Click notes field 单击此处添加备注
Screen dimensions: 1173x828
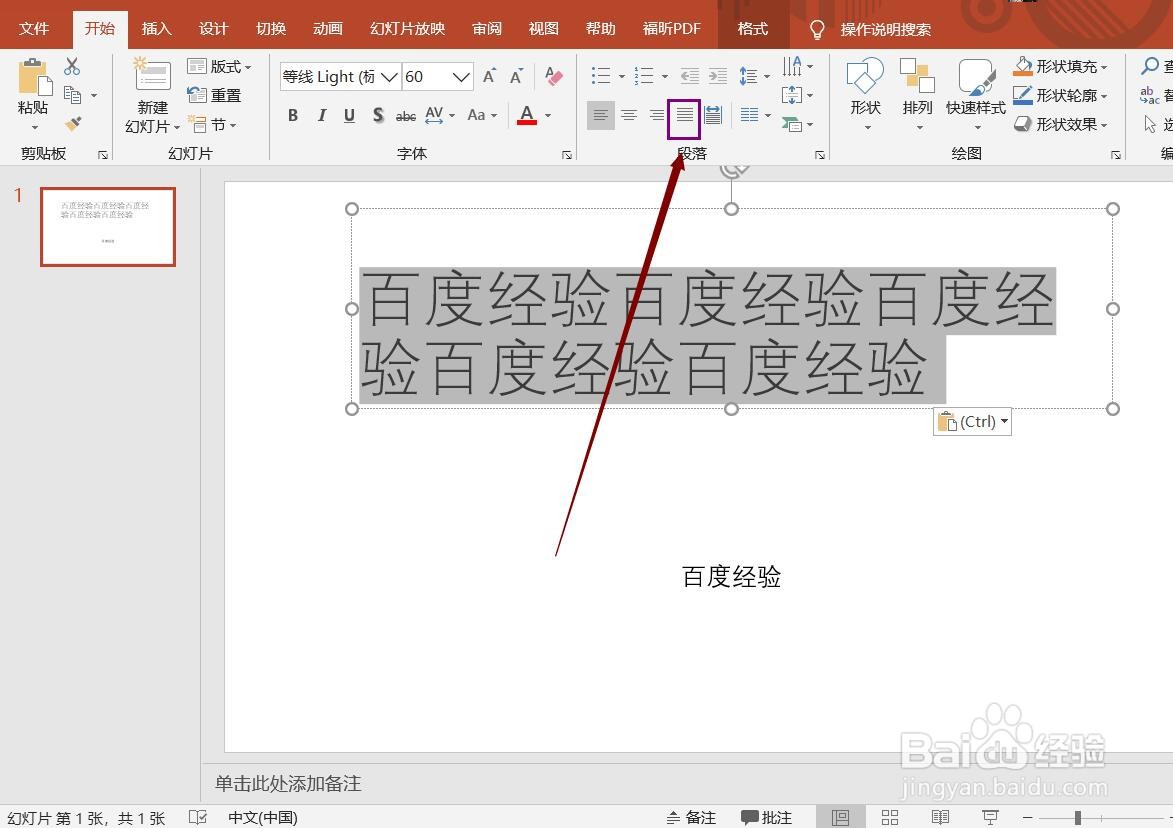tap(288, 783)
